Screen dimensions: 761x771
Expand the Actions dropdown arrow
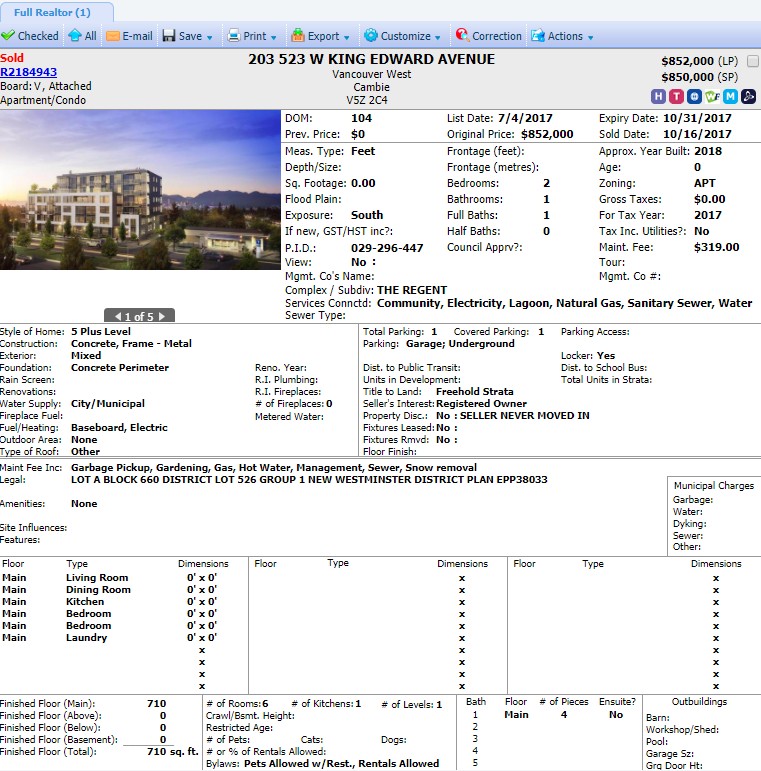590,37
